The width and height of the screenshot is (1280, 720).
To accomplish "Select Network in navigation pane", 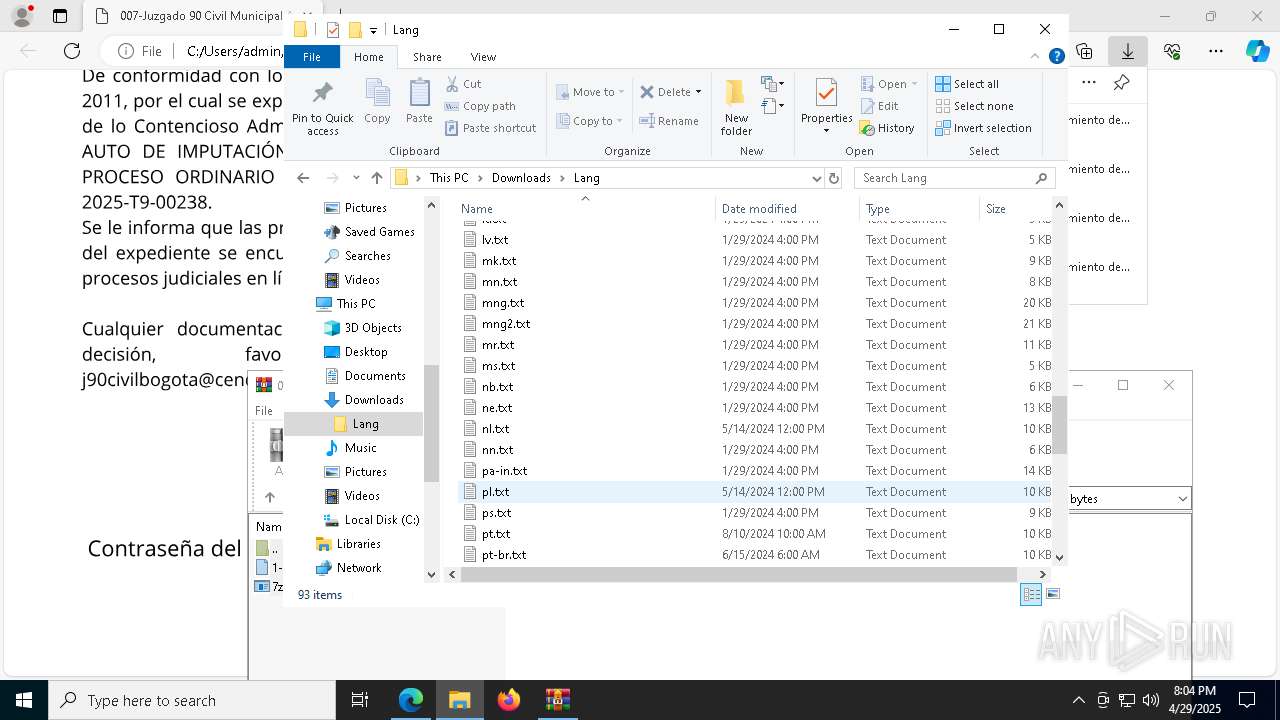I will pos(348,568).
